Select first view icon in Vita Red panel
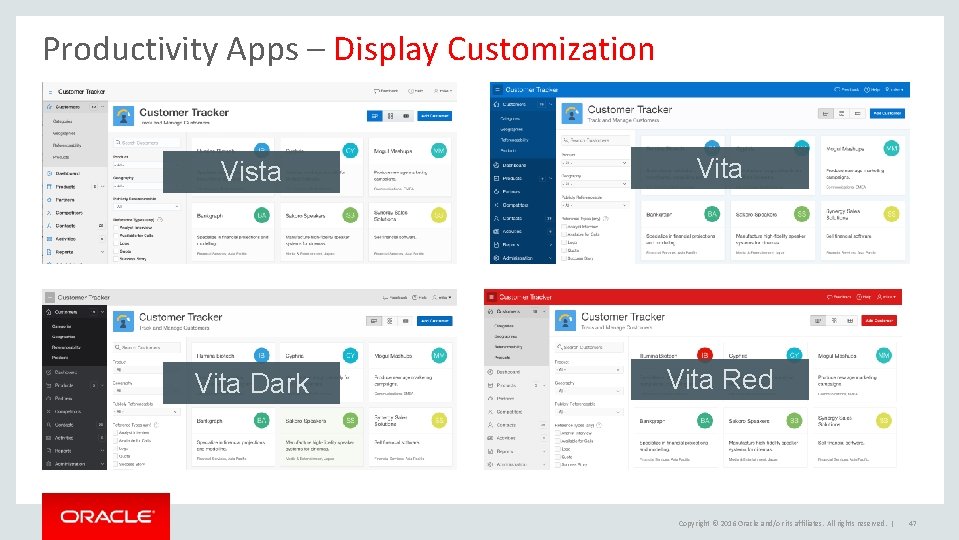 coord(818,320)
